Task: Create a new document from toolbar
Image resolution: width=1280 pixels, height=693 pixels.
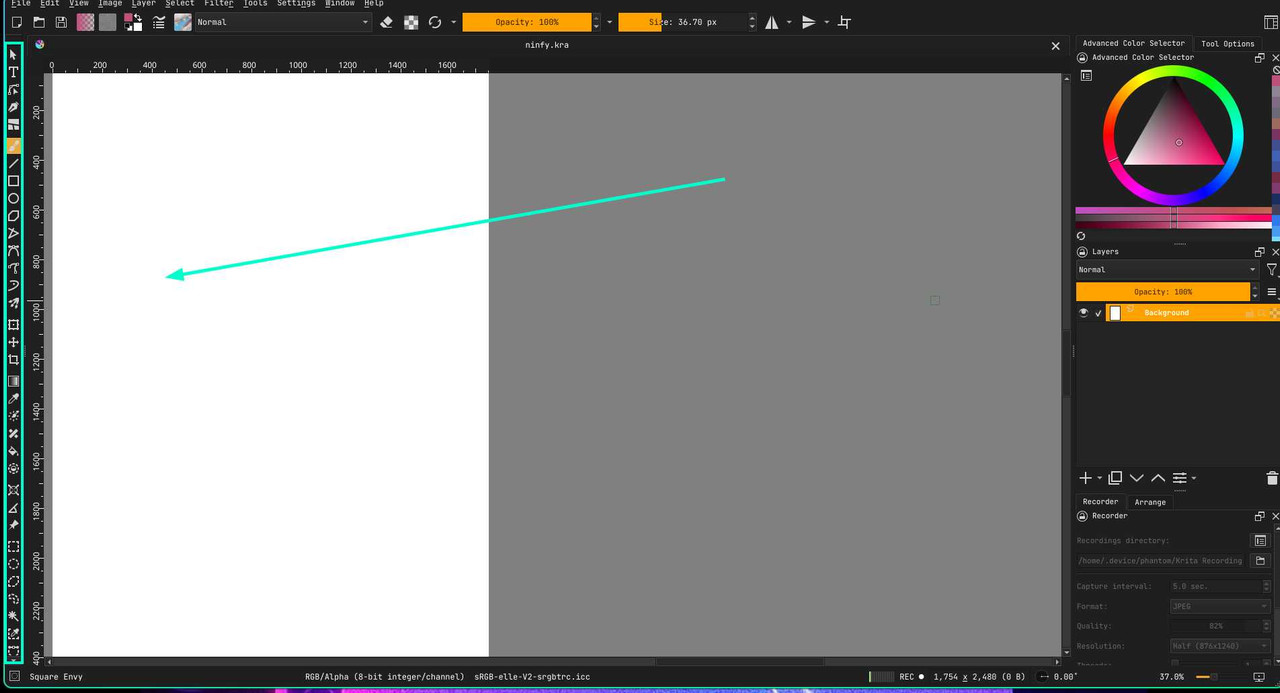Action: pyautogui.click(x=16, y=22)
